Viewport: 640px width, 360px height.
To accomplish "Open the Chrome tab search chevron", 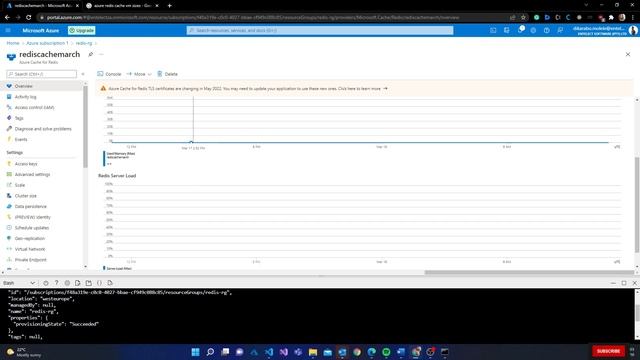I will (586, 5).
